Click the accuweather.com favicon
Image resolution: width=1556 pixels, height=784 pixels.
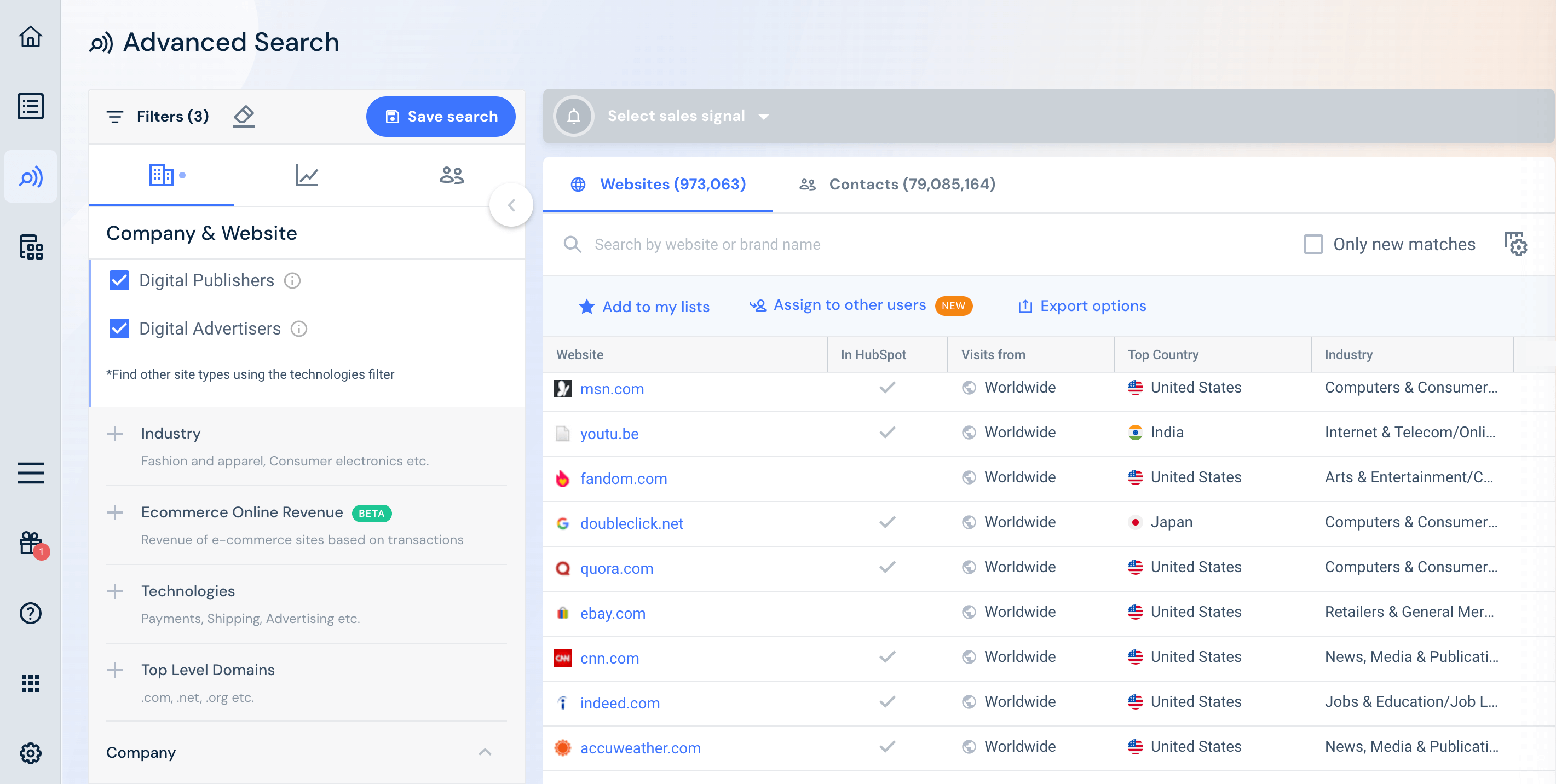pos(562,748)
